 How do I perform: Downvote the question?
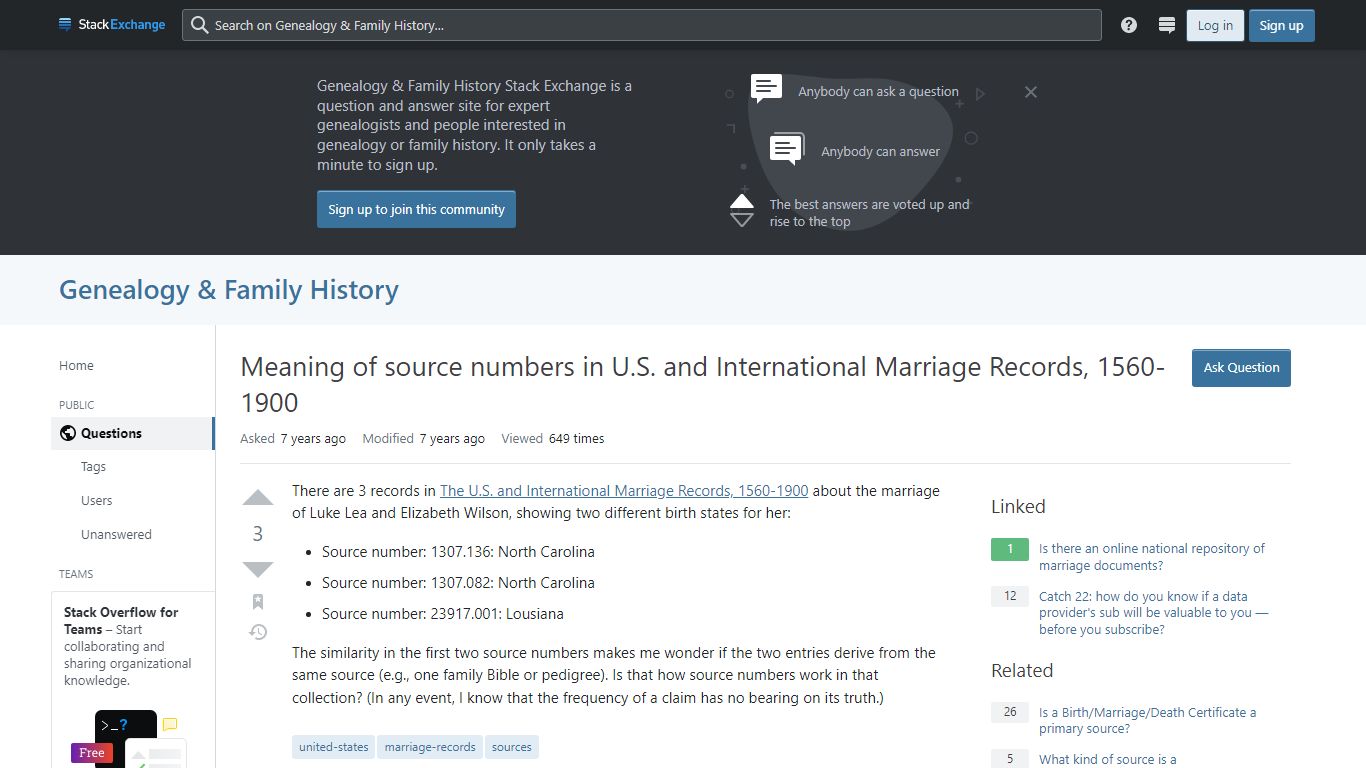point(258,569)
